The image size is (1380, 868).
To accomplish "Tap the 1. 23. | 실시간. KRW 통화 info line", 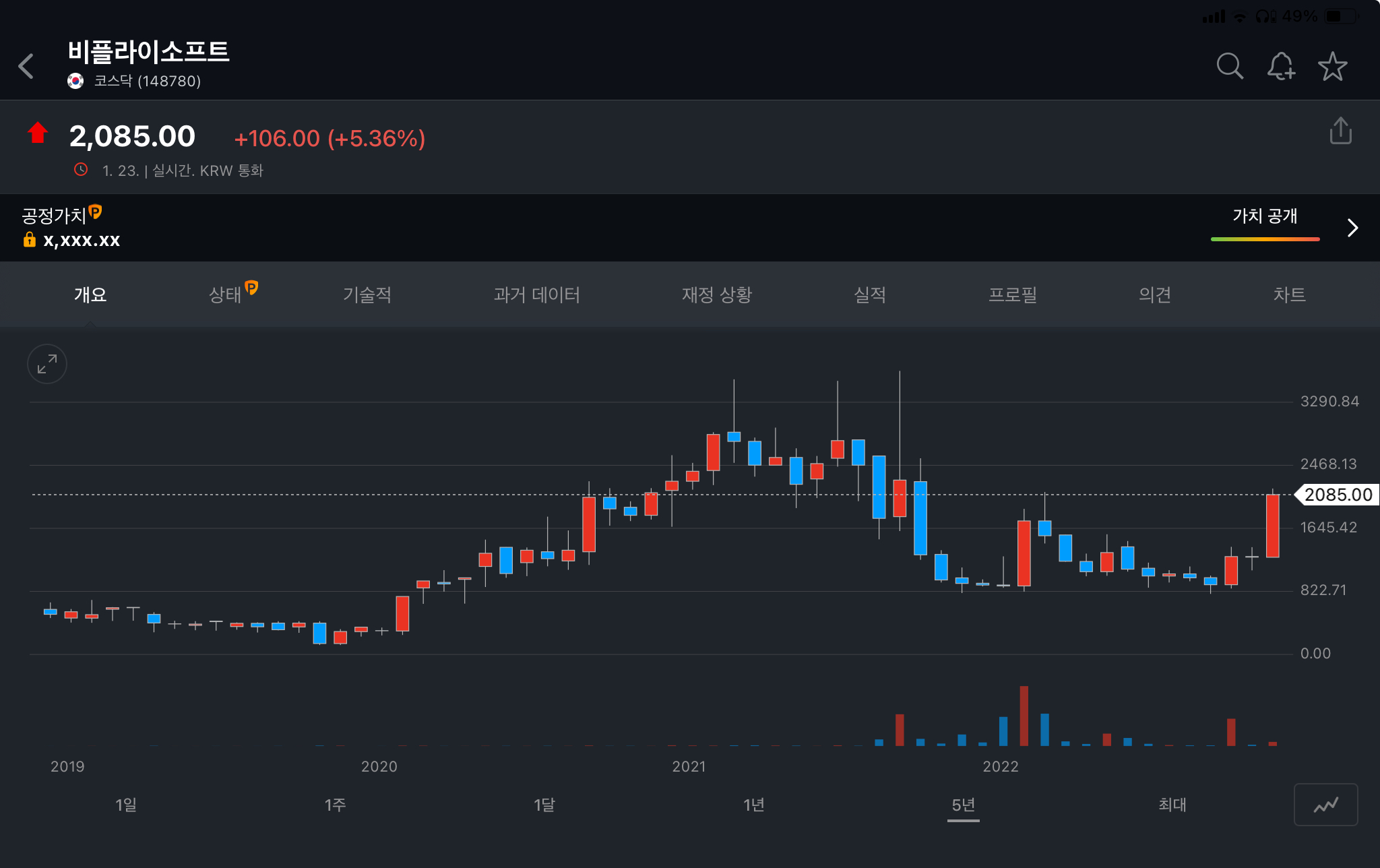I will (x=182, y=170).
